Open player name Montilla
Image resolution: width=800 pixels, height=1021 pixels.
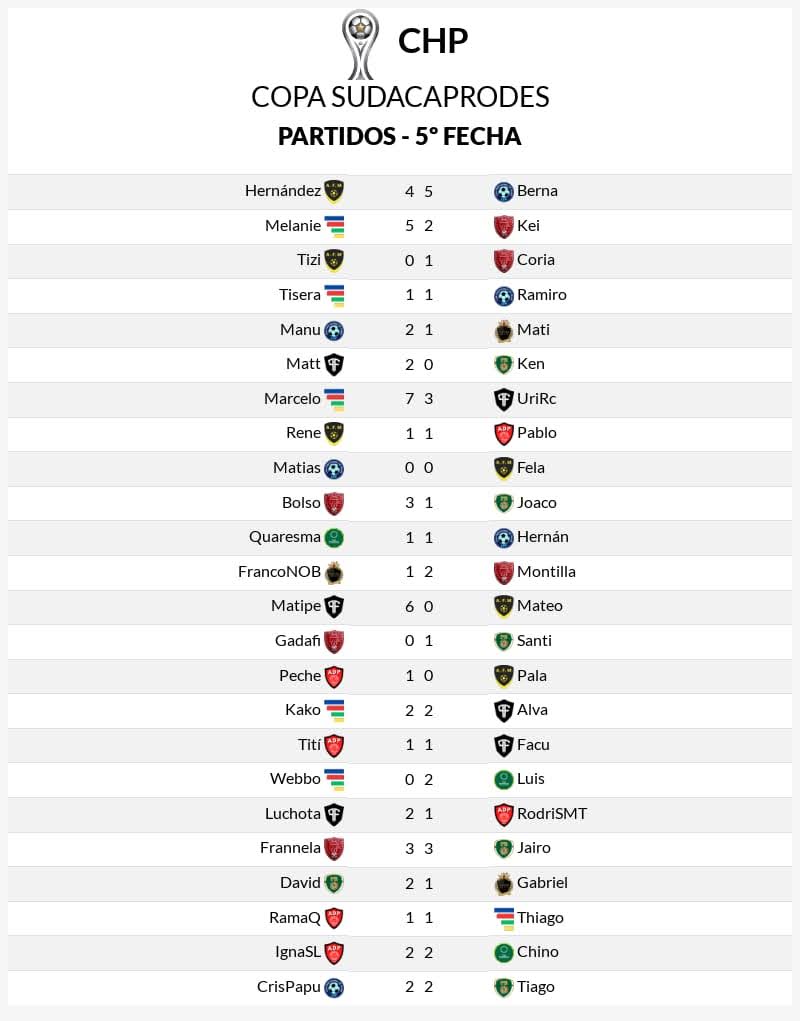[x=546, y=572]
